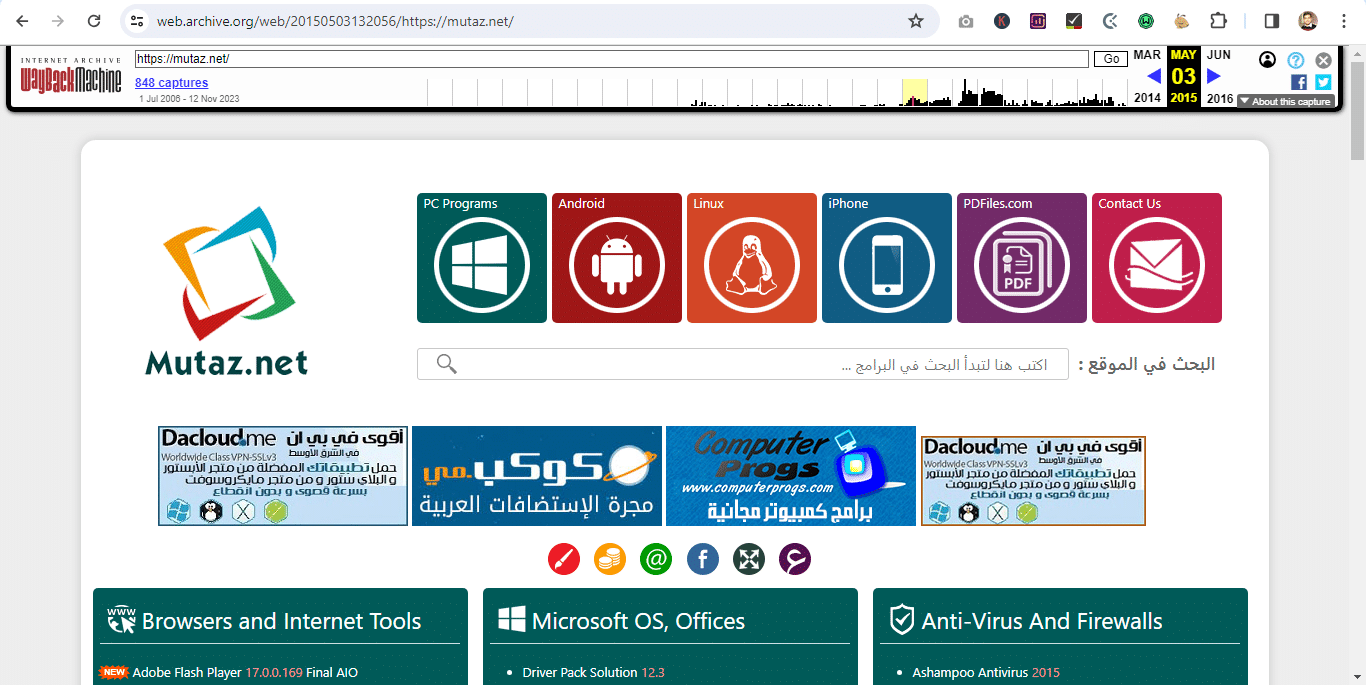The width and height of the screenshot is (1366, 685).
Task: Go to next capture with right arrow
Action: [1214, 76]
